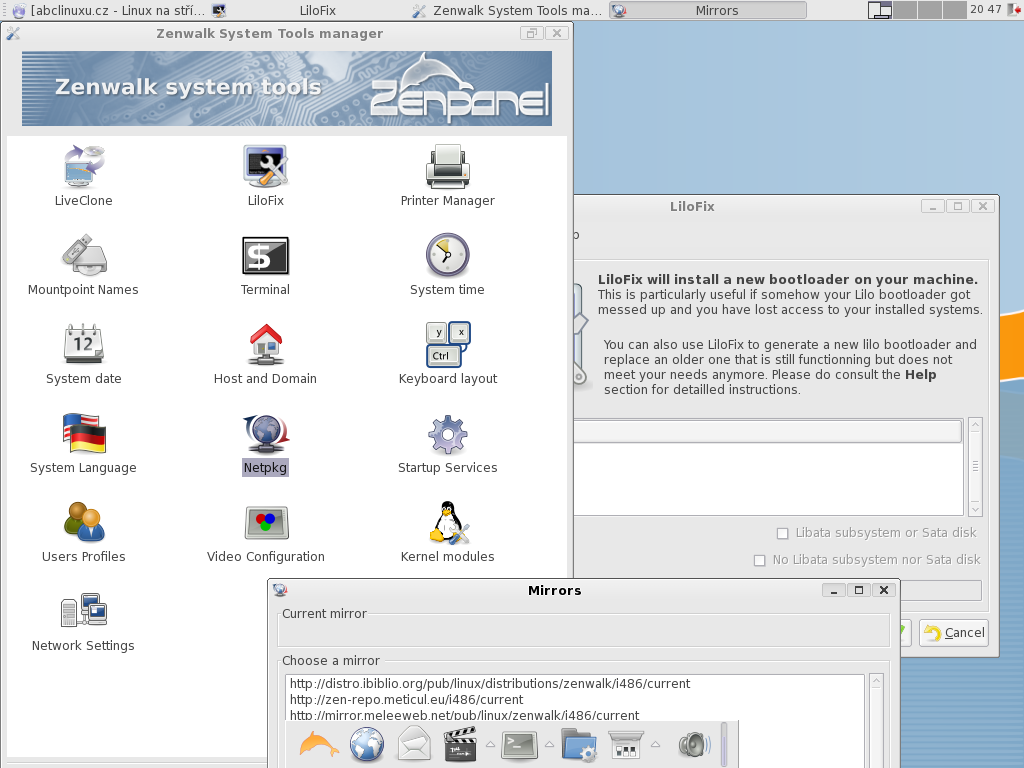
Task: Open Kernel modules tool
Action: coord(447,532)
